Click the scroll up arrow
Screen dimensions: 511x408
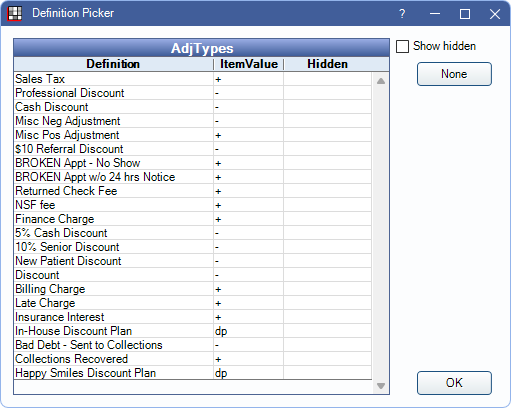pos(381,81)
